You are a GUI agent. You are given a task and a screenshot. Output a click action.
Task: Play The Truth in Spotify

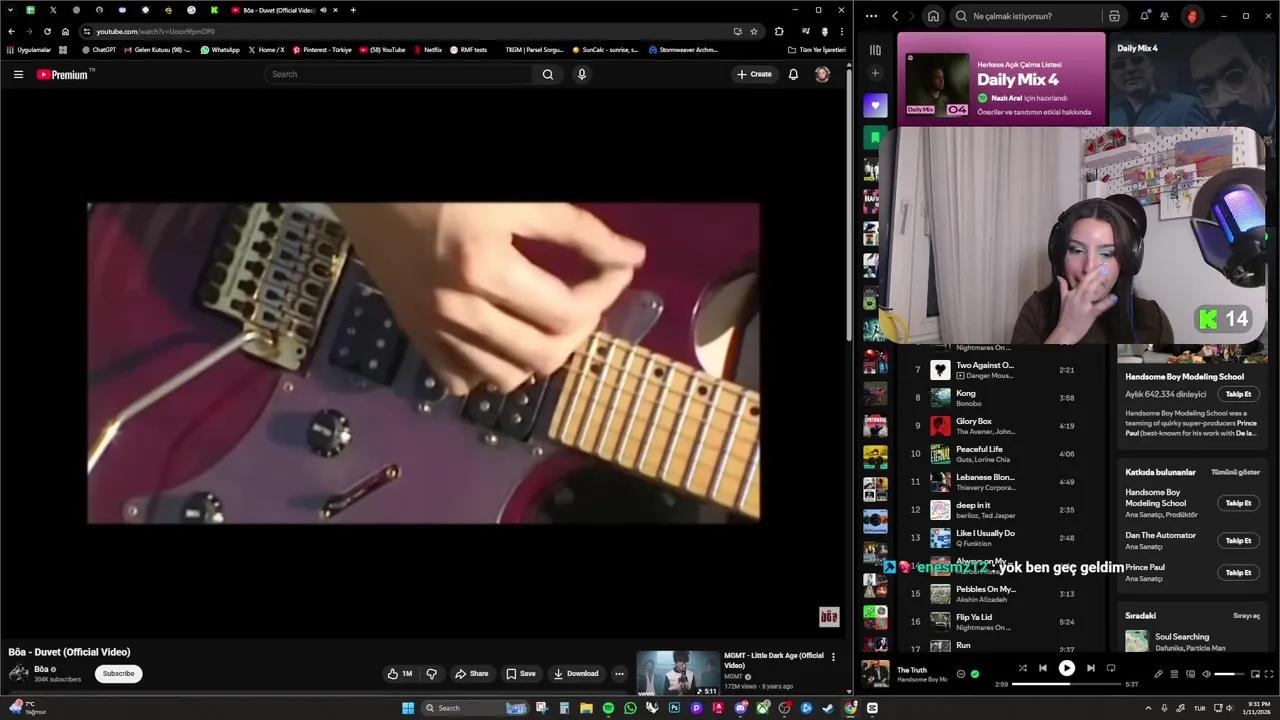tap(1067, 668)
